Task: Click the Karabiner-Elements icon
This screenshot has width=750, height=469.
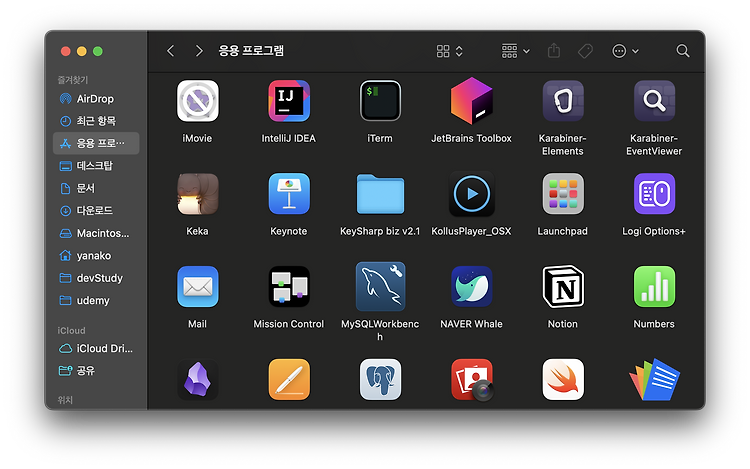Action: [563, 101]
